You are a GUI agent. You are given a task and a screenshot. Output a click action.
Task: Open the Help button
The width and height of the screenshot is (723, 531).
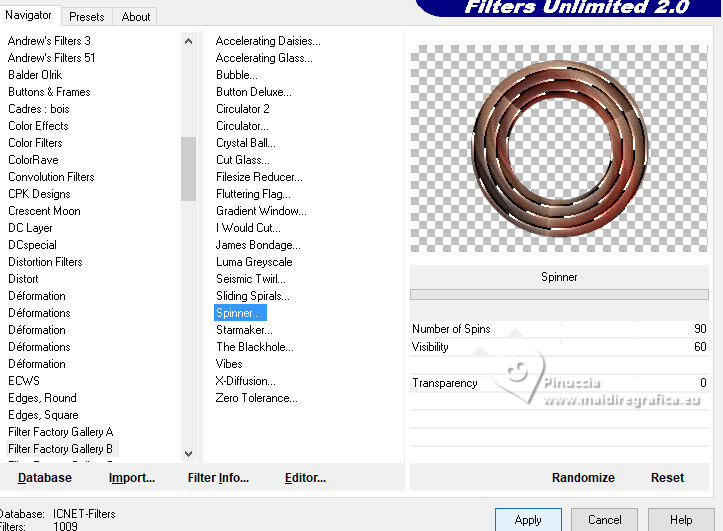point(681,520)
